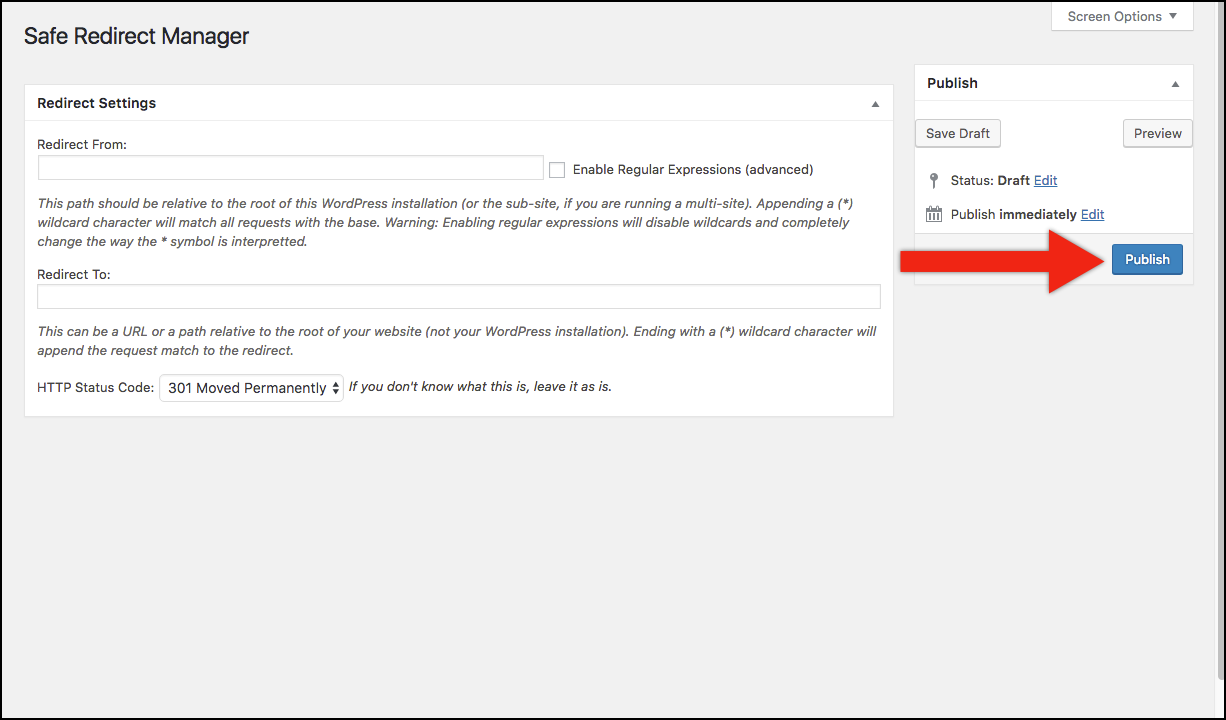Click the 'HTTP Status Code:' label
Screen dimensions: 1226x720
tap(95, 387)
